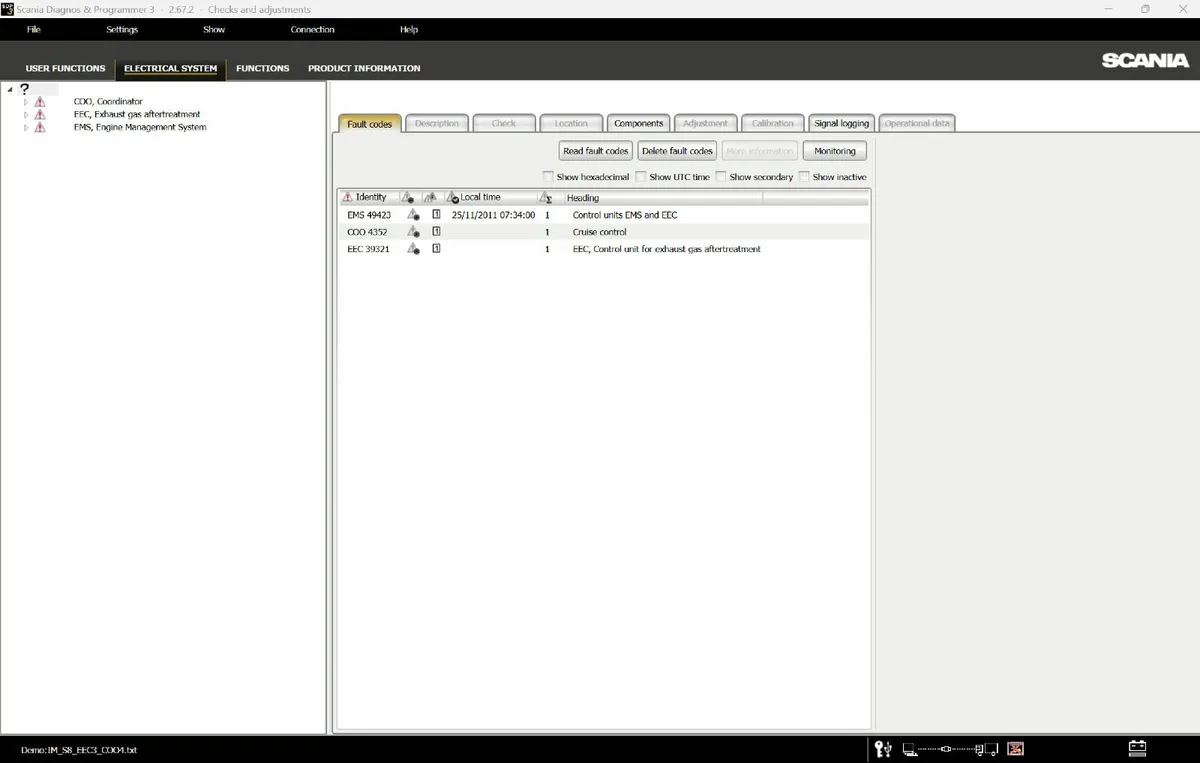Enable Show inactive fault codes
Screen dimensions: 1200x763
pyautogui.click(x=805, y=176)
